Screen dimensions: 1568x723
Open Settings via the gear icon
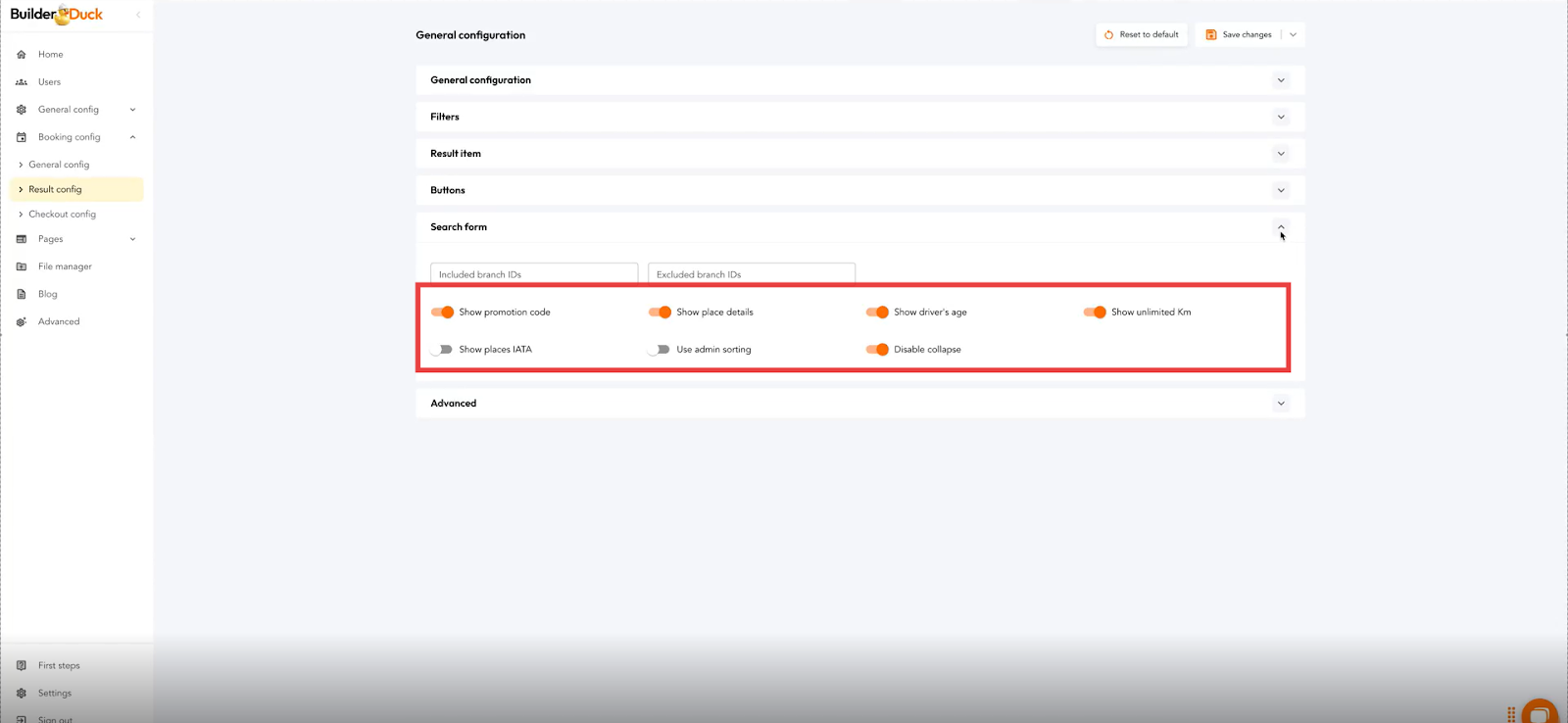click(22, 693)
